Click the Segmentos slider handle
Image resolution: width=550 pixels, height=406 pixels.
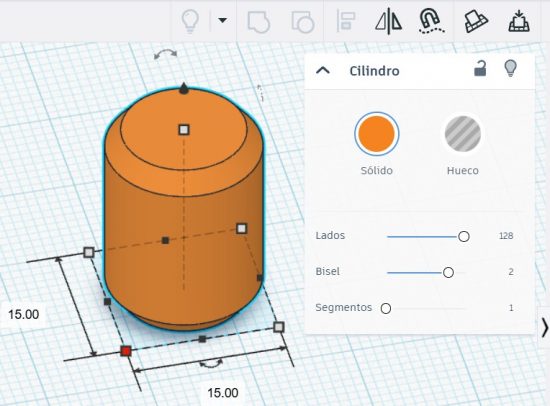tap(386, 308)
